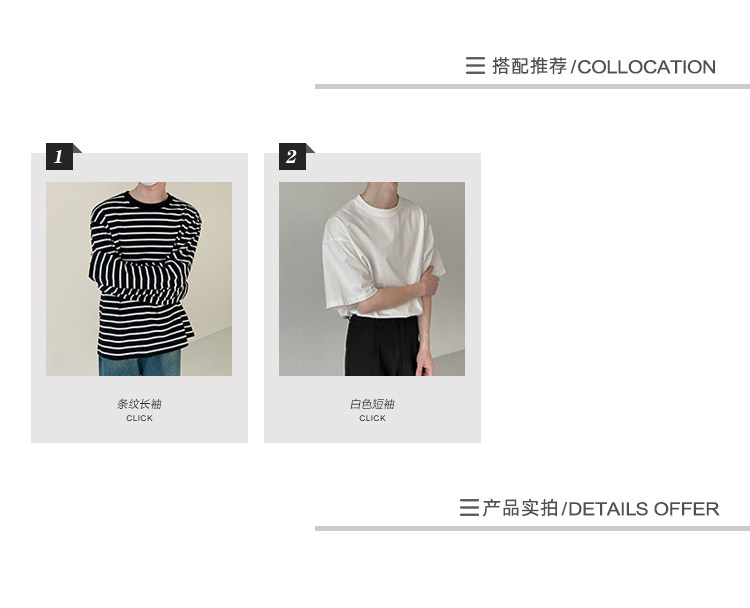Click the gray divider under COLLOCATION
This screenshot has width=750, height=608.
532,87
